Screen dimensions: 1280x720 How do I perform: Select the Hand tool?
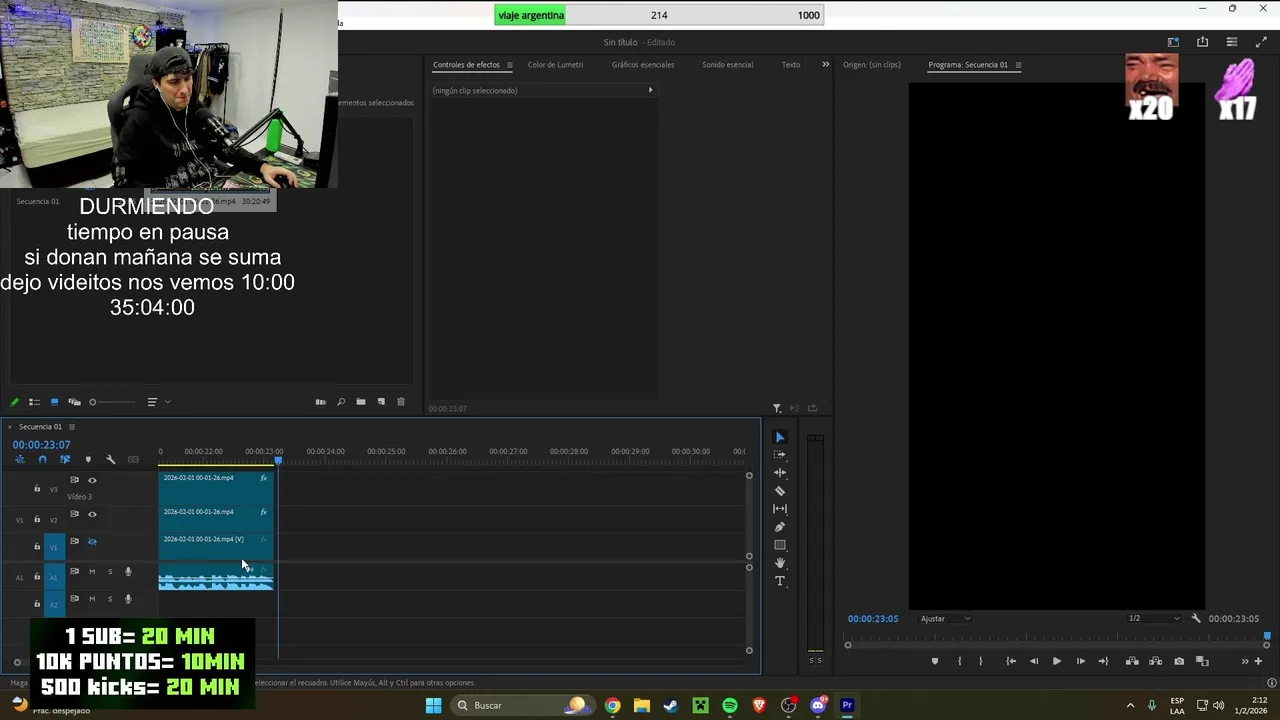tap(780, 563)
